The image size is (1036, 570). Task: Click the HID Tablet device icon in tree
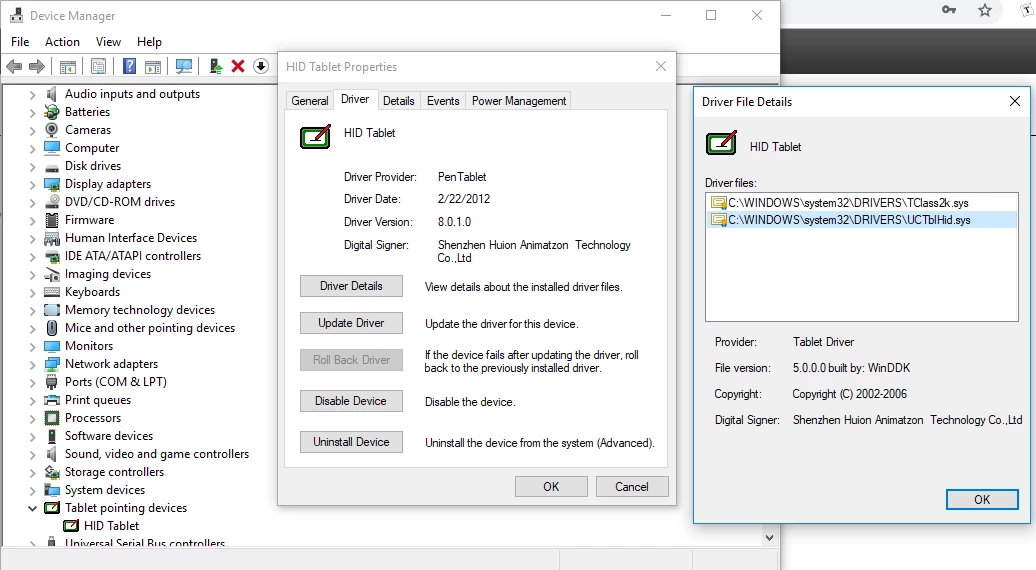point(71,526)
